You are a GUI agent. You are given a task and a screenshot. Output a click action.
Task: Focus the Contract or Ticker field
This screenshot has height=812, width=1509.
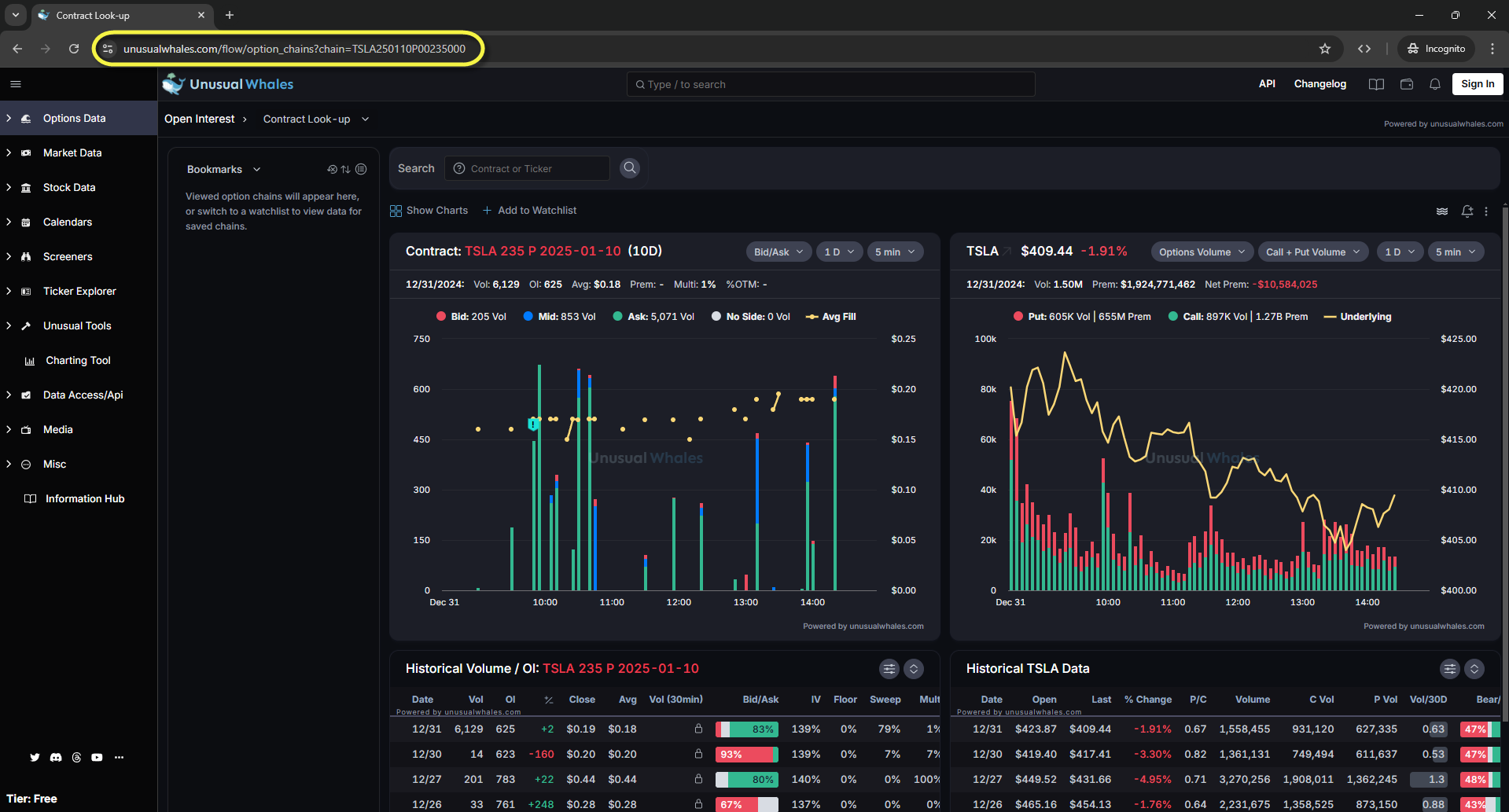[x=528, y=168]
